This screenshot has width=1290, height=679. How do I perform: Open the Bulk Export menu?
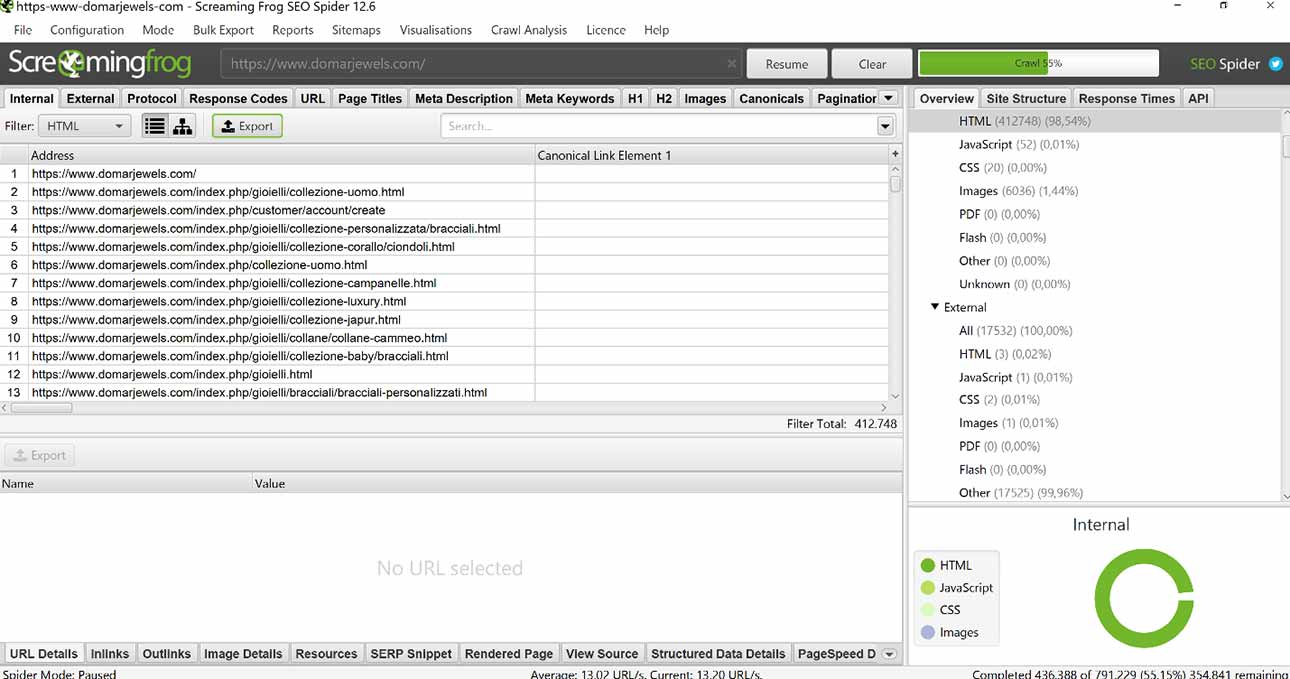coord(223,30)
